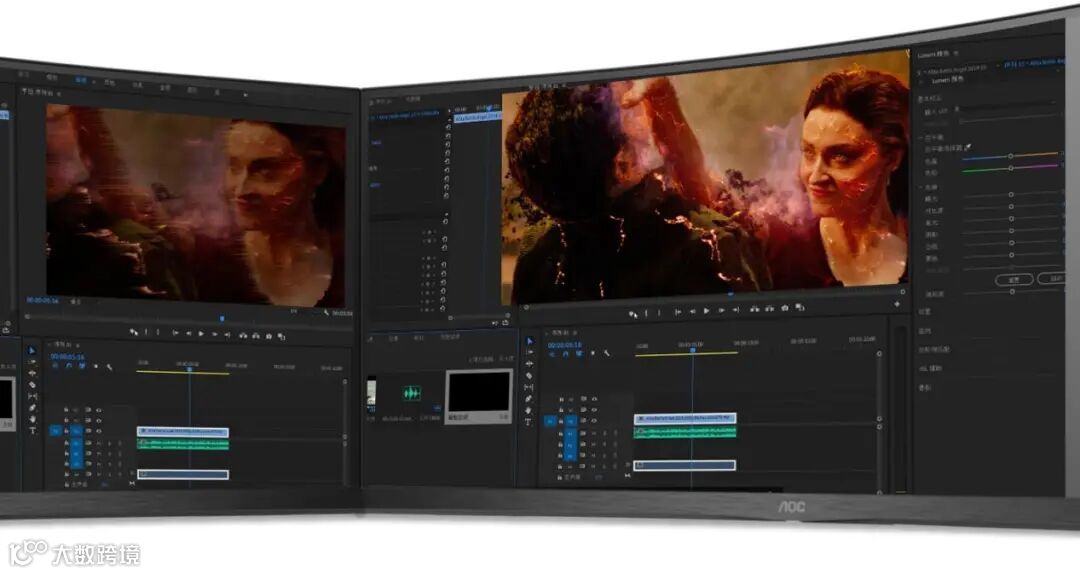Select the Type tool in right tools panel
The height and width of the screenshot is (574, 1080).
pos(528,422)
